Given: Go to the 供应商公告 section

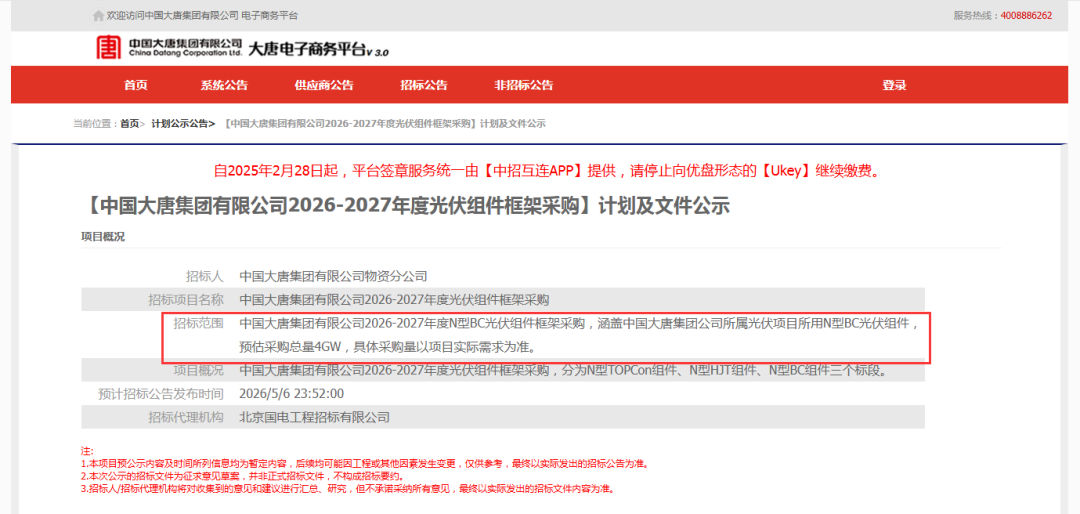Looking at the screenshot, I should click(x=324, y=85).
